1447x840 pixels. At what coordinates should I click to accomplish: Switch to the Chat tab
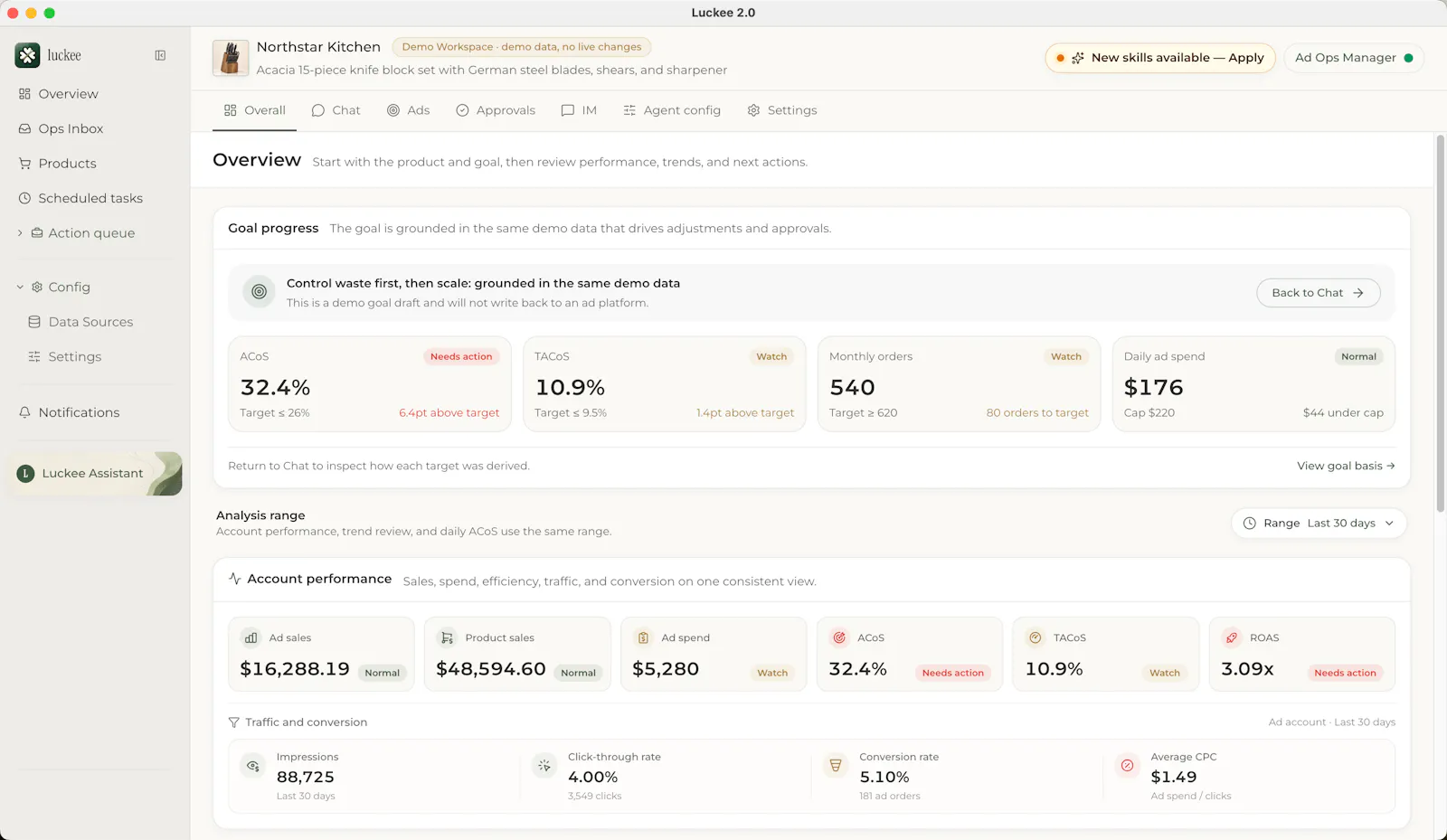[336, 110]
